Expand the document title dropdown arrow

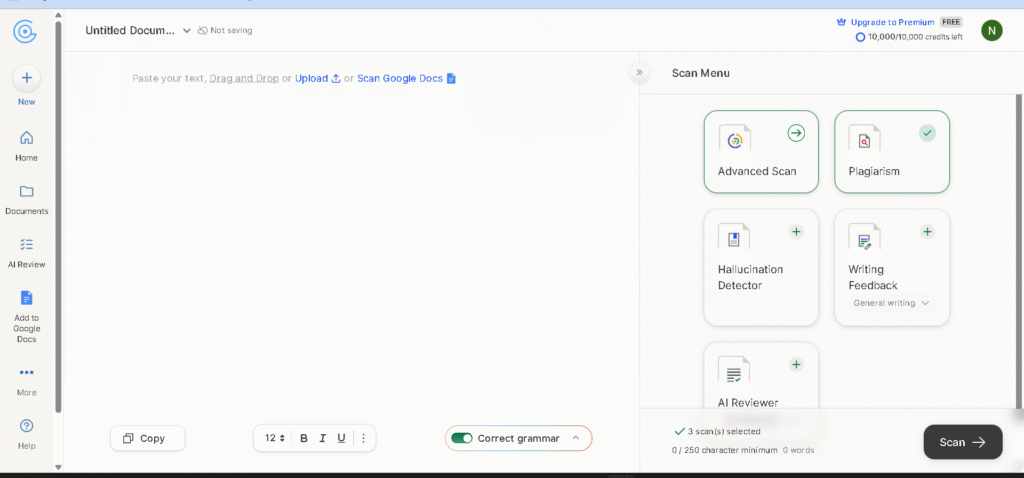pos(187,31)
